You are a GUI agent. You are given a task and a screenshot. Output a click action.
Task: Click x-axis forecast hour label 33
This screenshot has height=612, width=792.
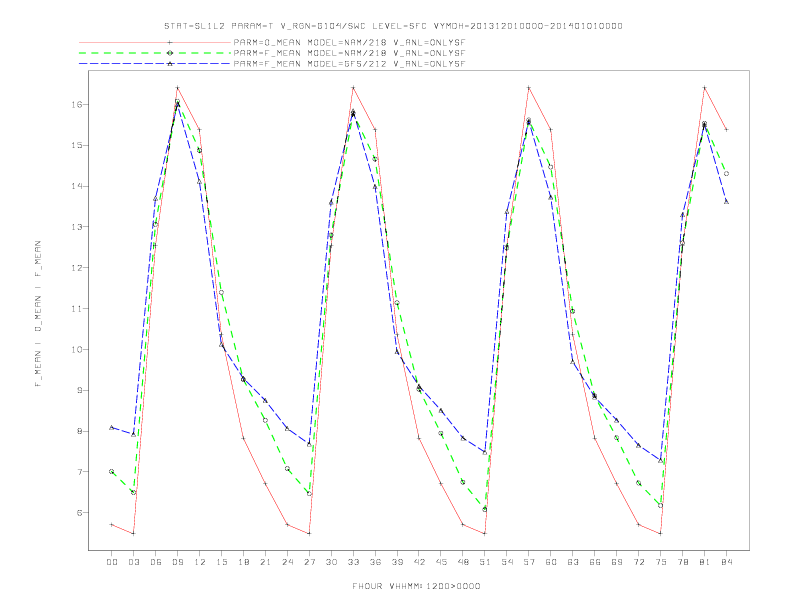coord(353,562)
